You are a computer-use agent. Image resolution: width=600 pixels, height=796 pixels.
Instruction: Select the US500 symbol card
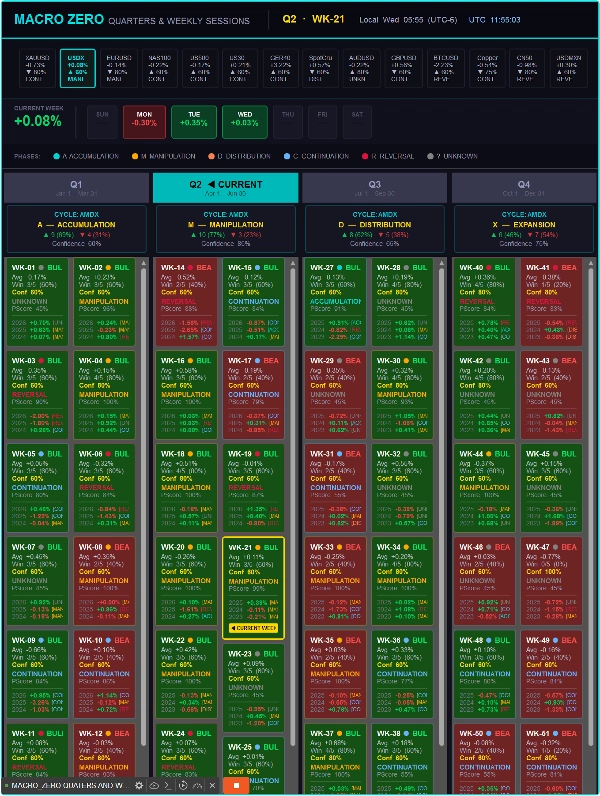pyautogui.click(x=200, y=69)
